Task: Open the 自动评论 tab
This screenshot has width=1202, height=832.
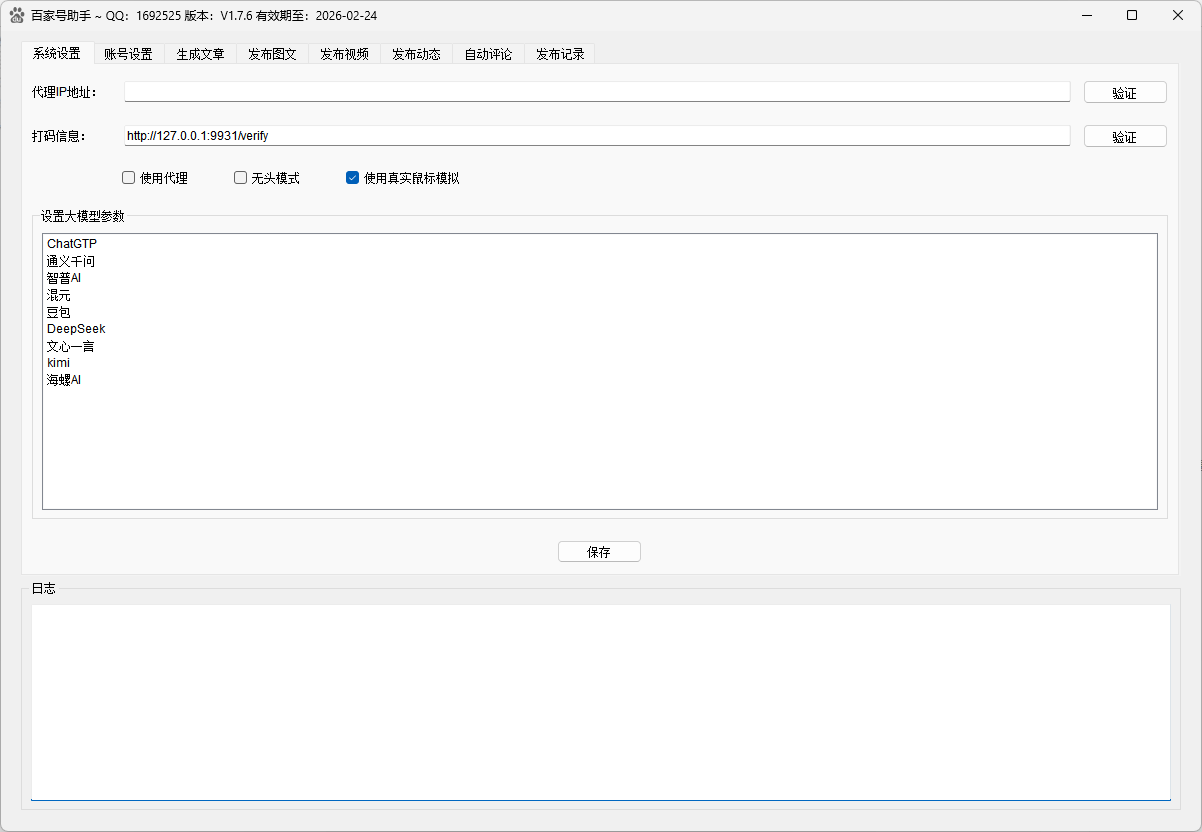Action: (x=487, y=54)
